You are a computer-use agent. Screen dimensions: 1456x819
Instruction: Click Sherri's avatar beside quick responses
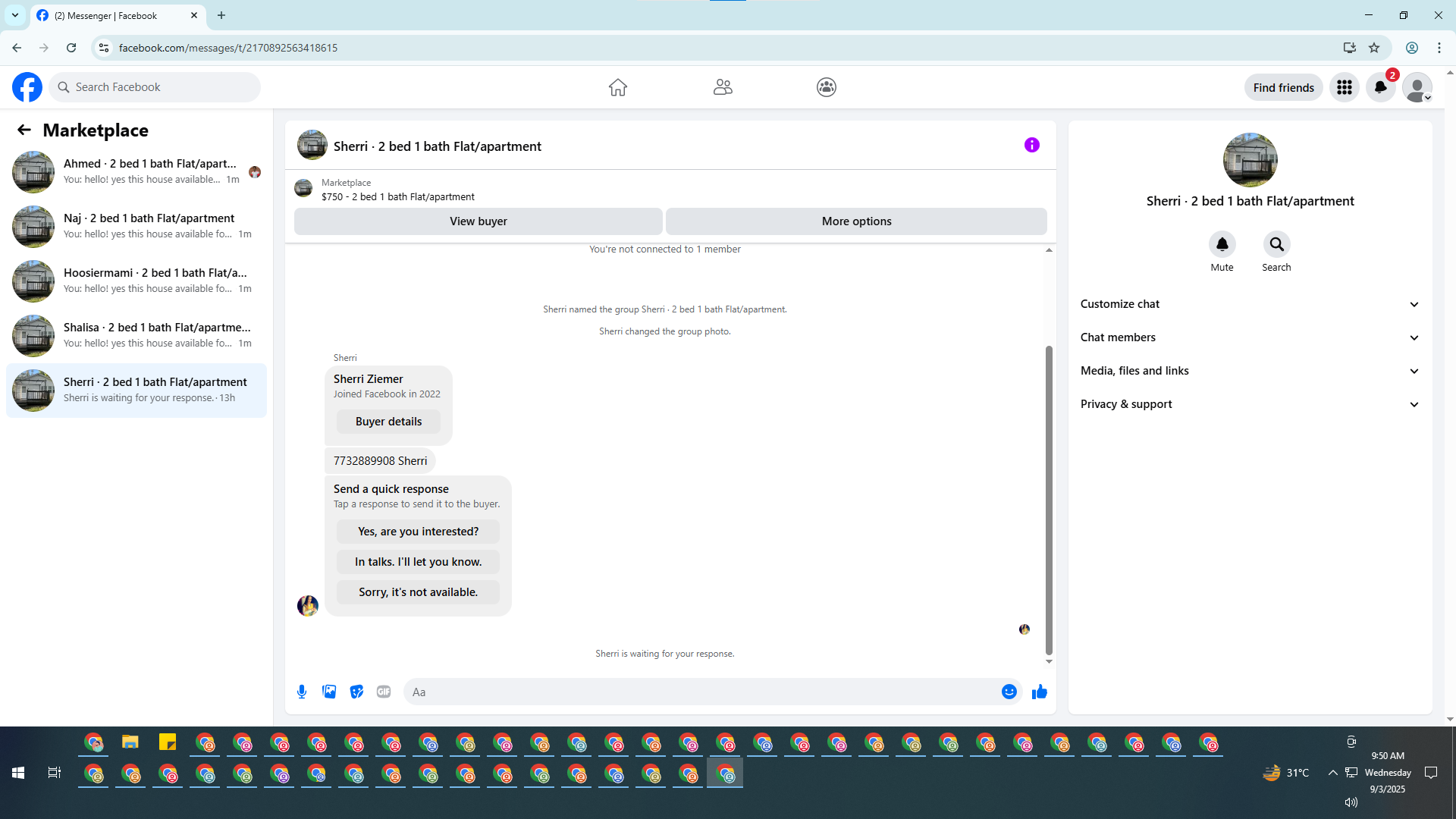tap(308, 605)
